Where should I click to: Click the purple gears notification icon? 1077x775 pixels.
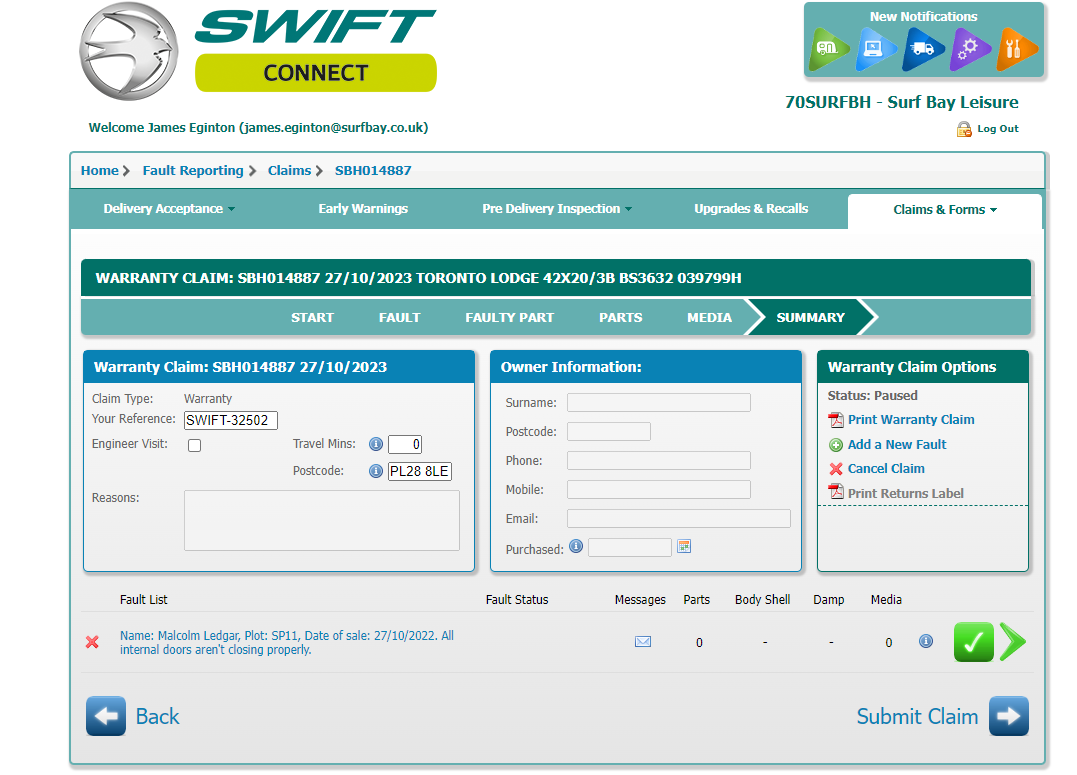point(970,49)
